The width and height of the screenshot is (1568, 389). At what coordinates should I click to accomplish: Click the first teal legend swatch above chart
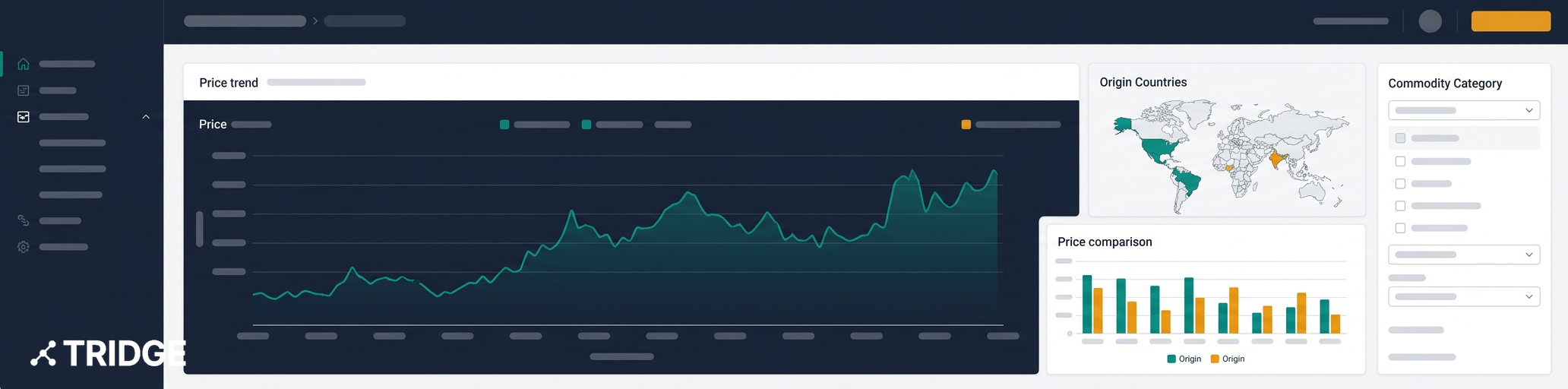(x=504, y=125)
